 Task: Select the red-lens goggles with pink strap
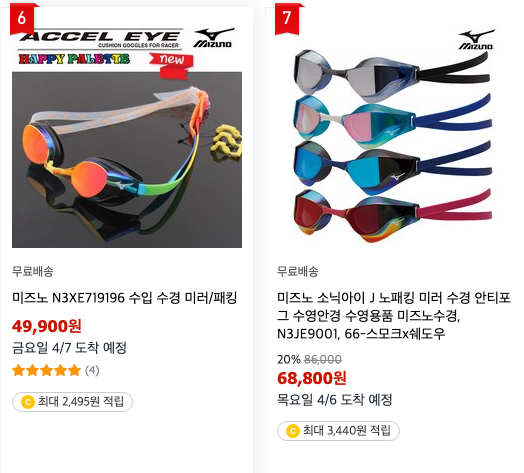point(392,214)
